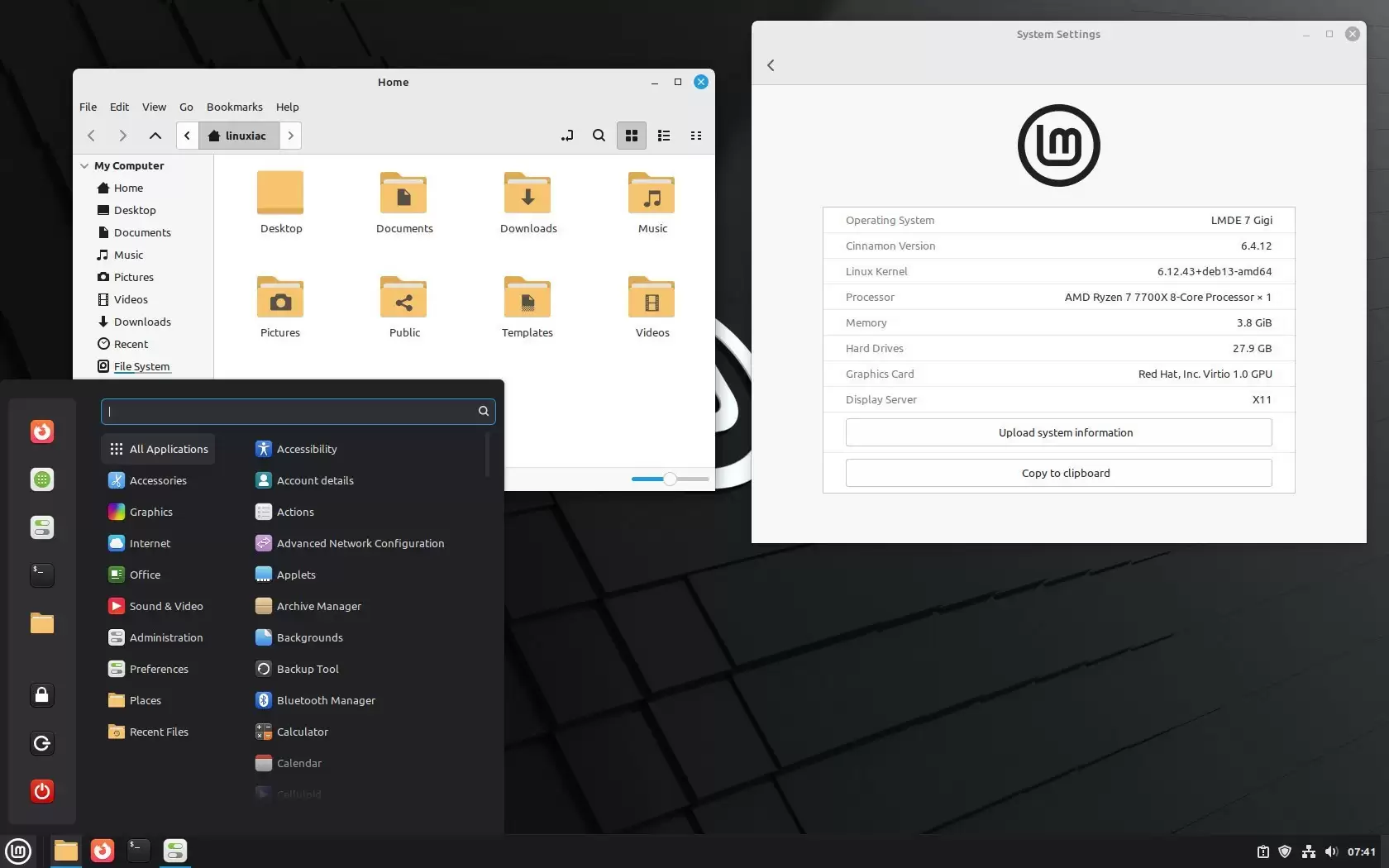Image resolution: width=1389 pixels, height=868 pixels.
Task: Collapse the My Computer section in sidebar
Action: (84, 165)
